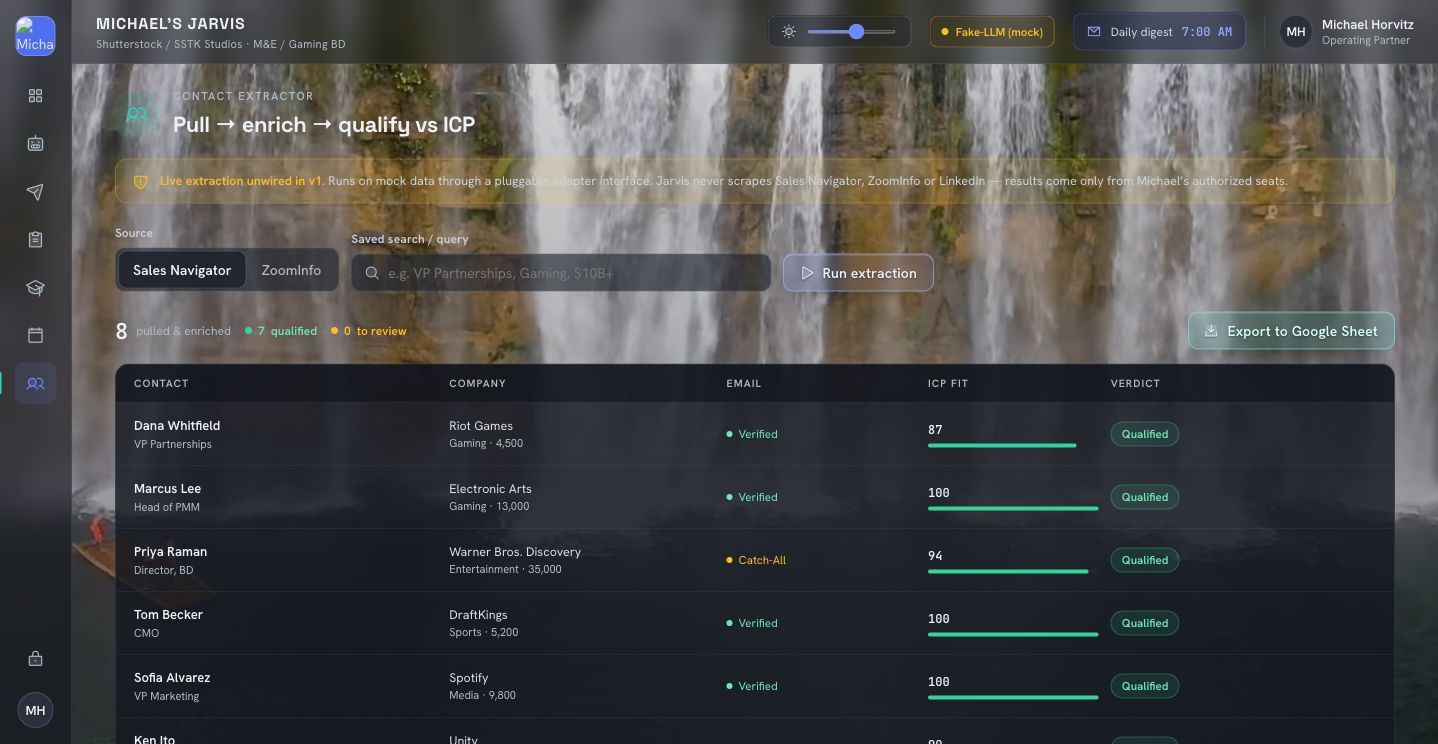Click the '0 to review' counter
Image resolution: width=1438 pixels, height=744 pixels.
(369, 331)
